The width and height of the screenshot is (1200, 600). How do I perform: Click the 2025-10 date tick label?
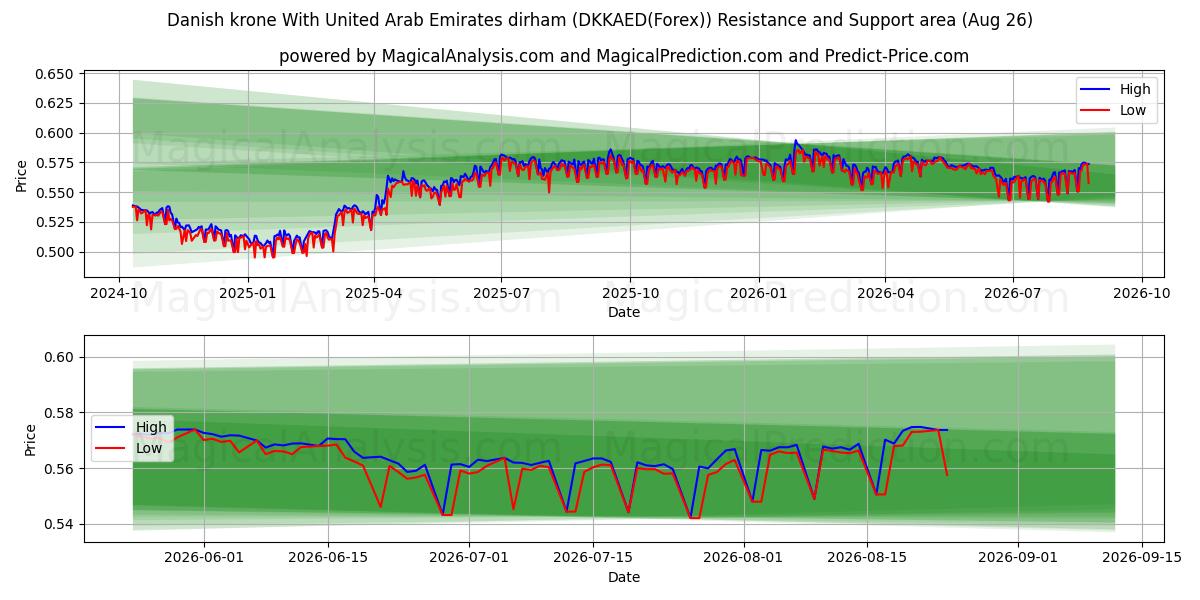tap(630, 294)
